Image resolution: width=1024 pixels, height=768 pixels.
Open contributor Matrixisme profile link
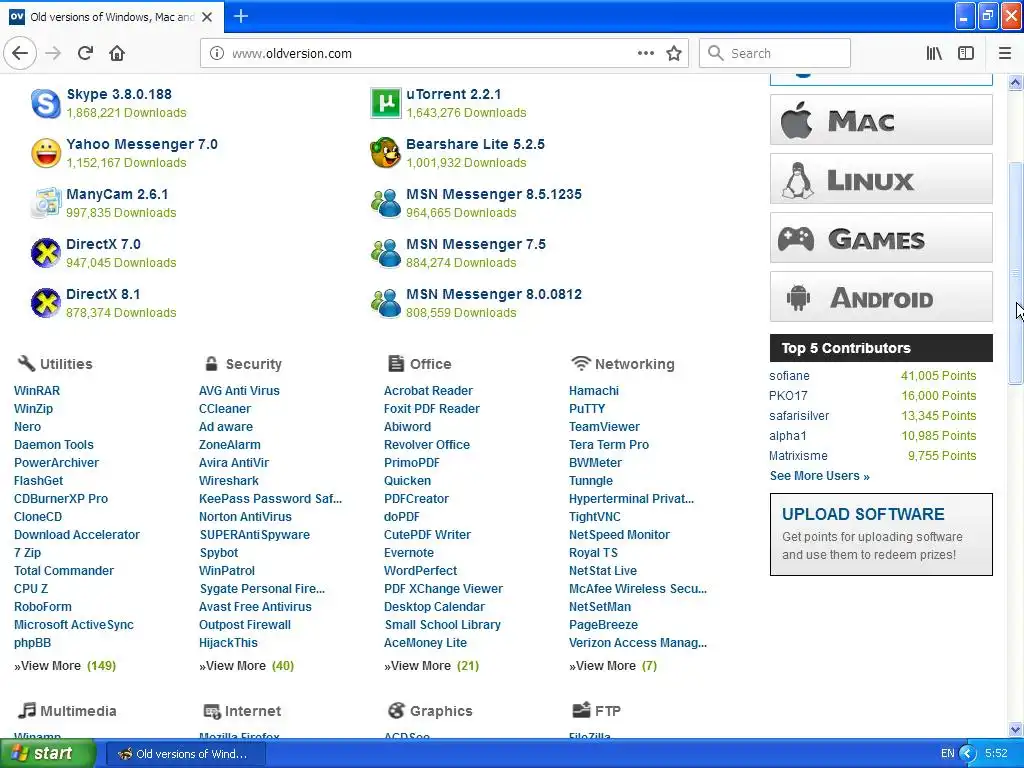798,456
